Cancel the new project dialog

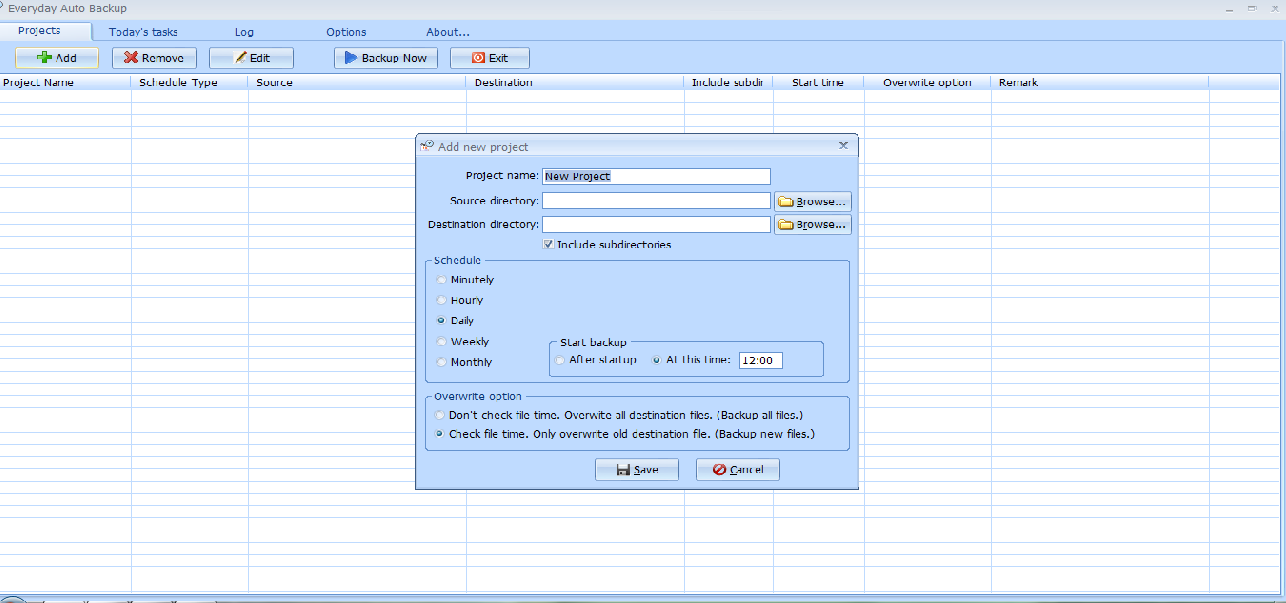737,470
